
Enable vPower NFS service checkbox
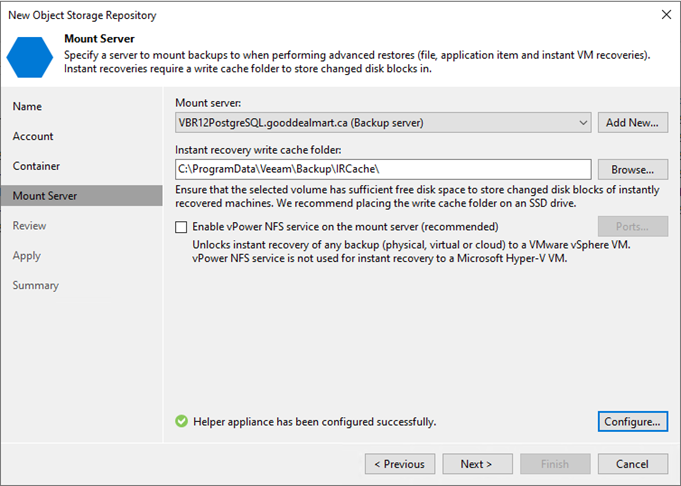tap(181, 227)
